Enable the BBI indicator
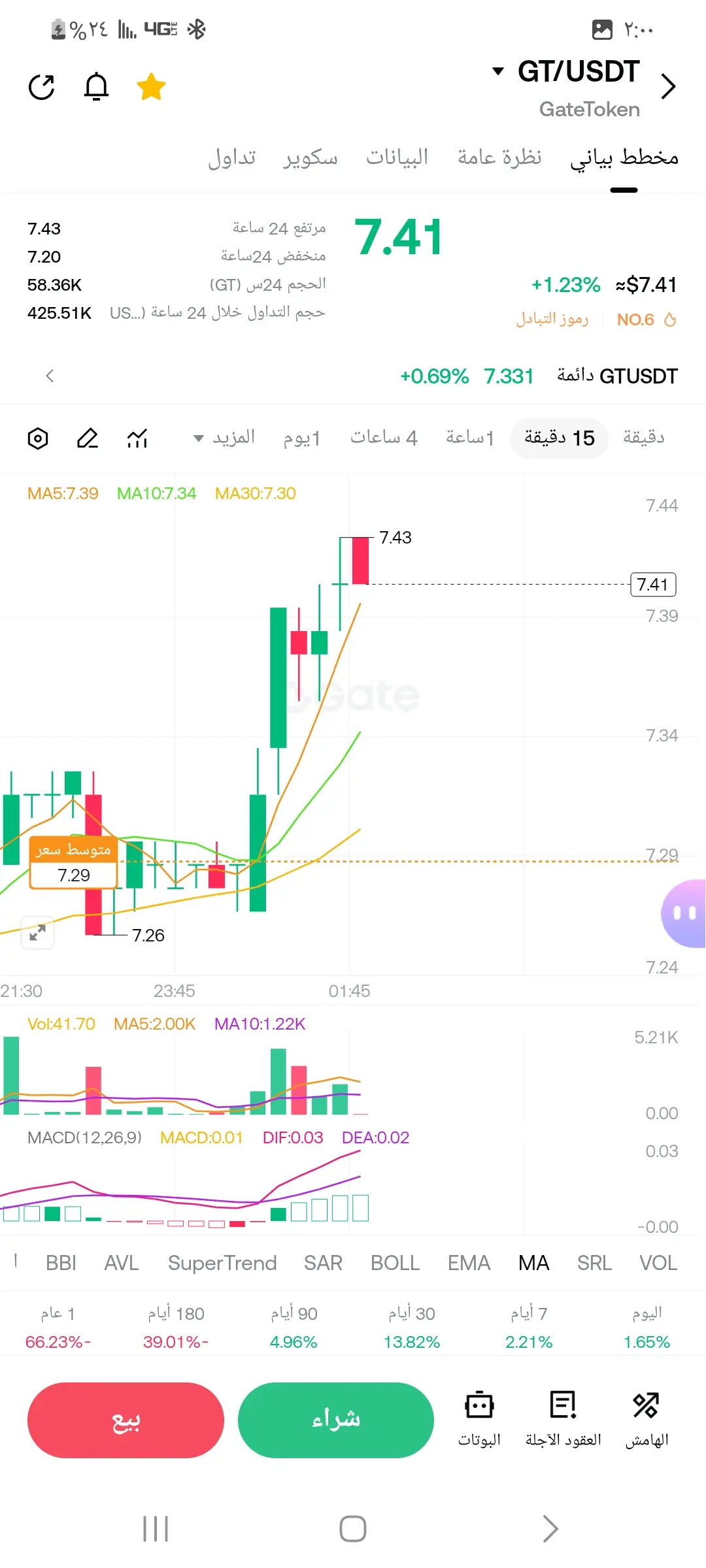Viewport: 706px width, 1568px height. click(x=61, y=1263)
